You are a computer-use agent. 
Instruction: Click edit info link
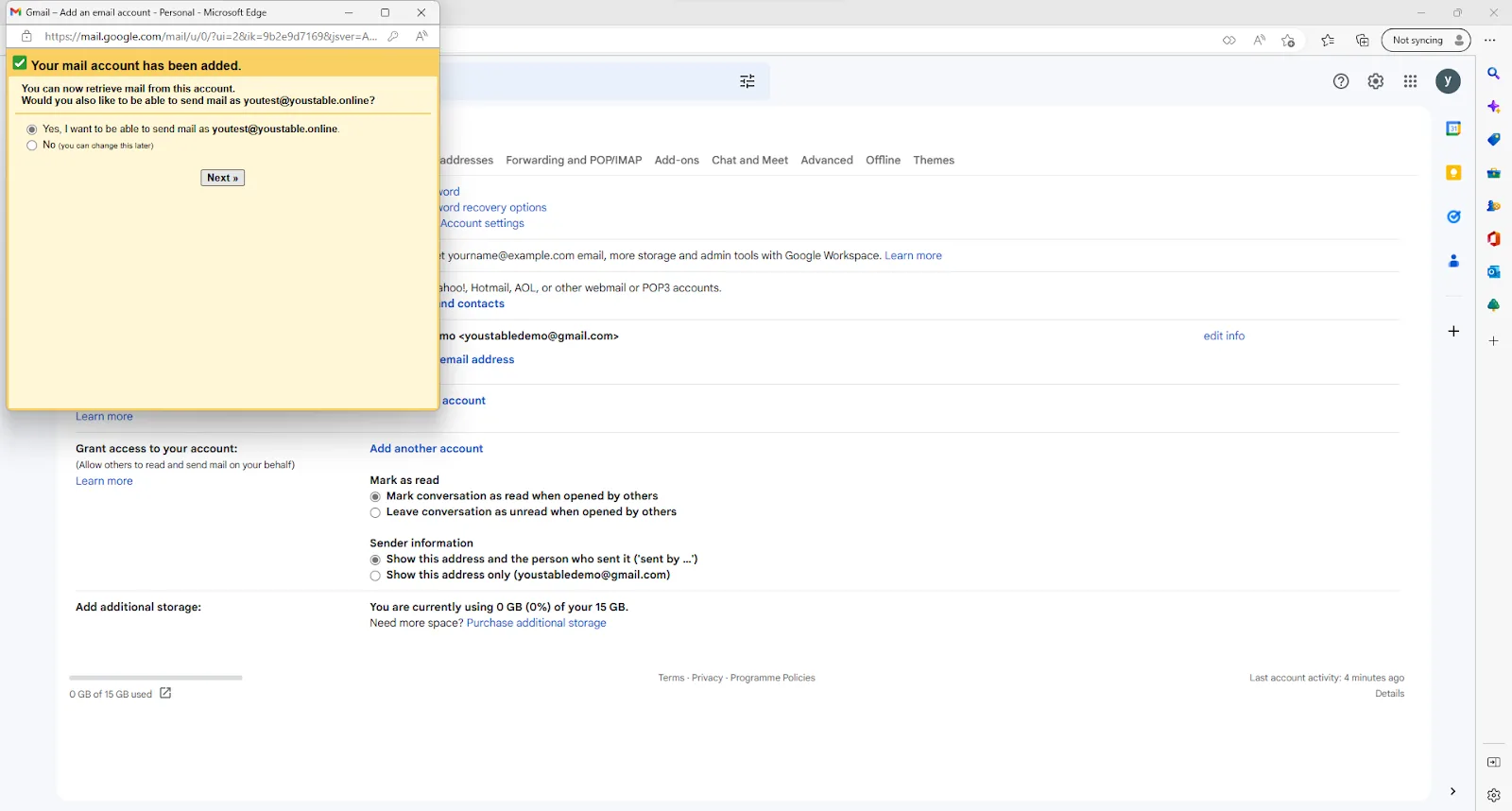tap(1224, 336)
